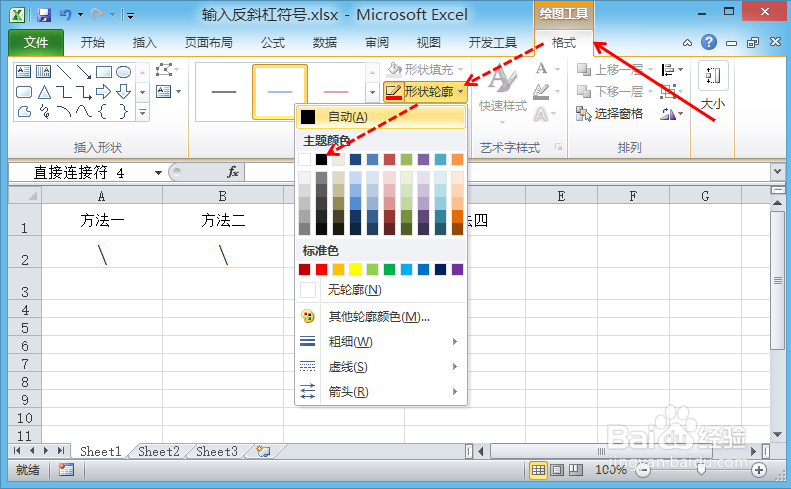Apply the red line shape style thumbnail
Viewport: 791px width, 489px height.
click(x=336, y=92)
